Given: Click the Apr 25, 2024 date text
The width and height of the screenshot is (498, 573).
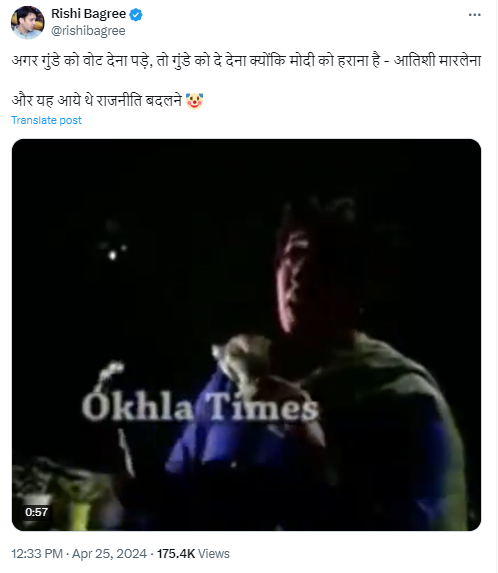Looking at the screenshot, I should coord(109,554).
